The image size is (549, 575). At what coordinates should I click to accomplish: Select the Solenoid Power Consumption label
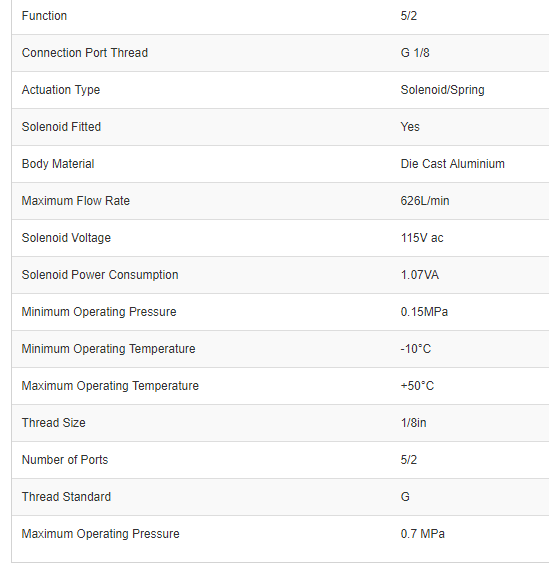100,275
